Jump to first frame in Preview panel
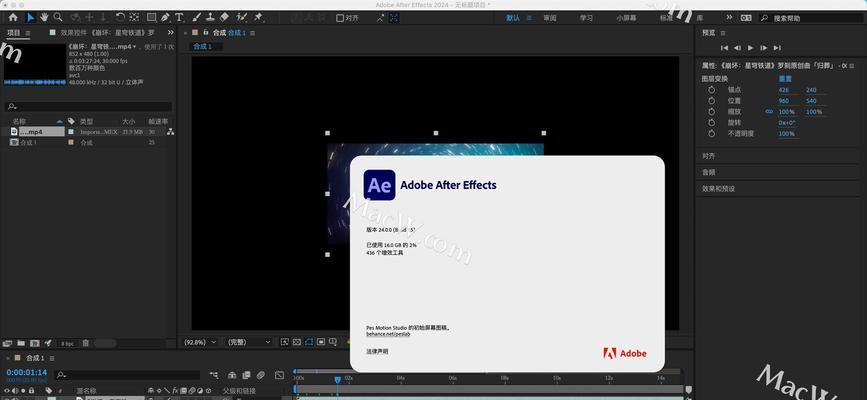 724,48
